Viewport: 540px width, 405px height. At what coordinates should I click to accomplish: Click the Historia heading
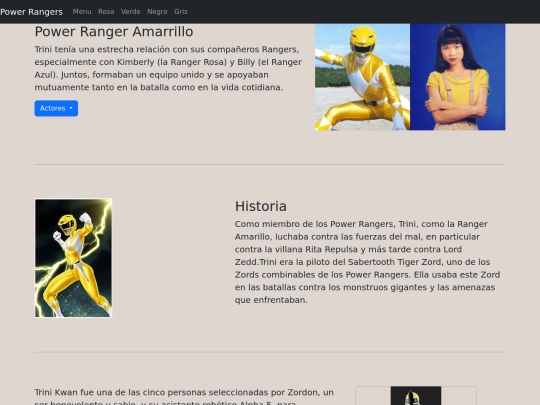tap(261, 206)
